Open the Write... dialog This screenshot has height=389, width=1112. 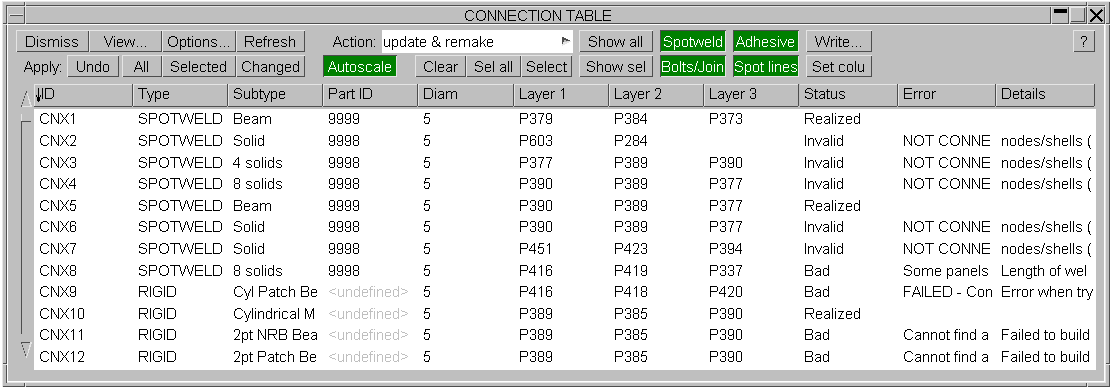coord(838,42)
